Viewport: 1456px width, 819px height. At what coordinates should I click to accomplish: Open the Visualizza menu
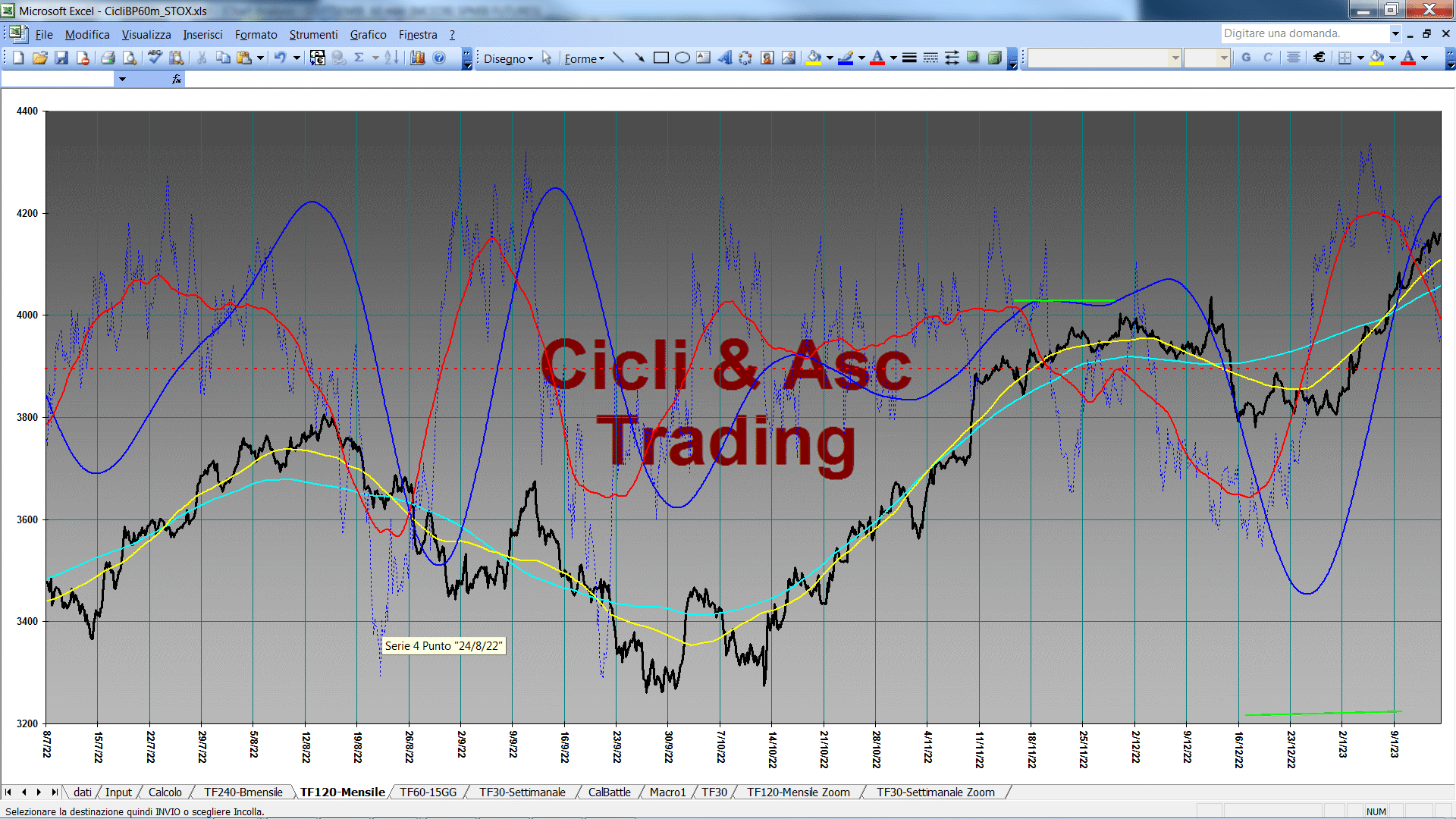146,34
